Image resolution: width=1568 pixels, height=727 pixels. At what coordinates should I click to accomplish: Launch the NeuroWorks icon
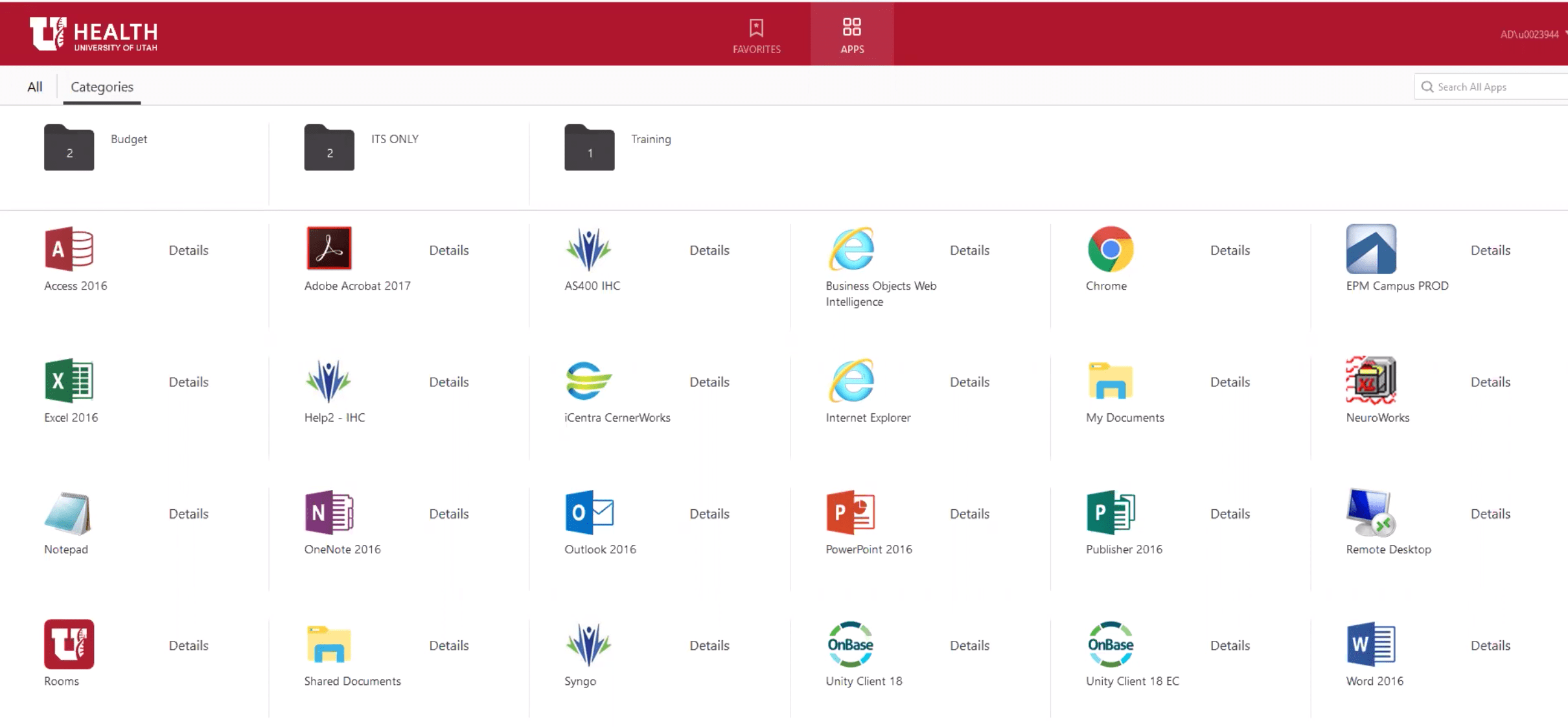click(1371, 380)
